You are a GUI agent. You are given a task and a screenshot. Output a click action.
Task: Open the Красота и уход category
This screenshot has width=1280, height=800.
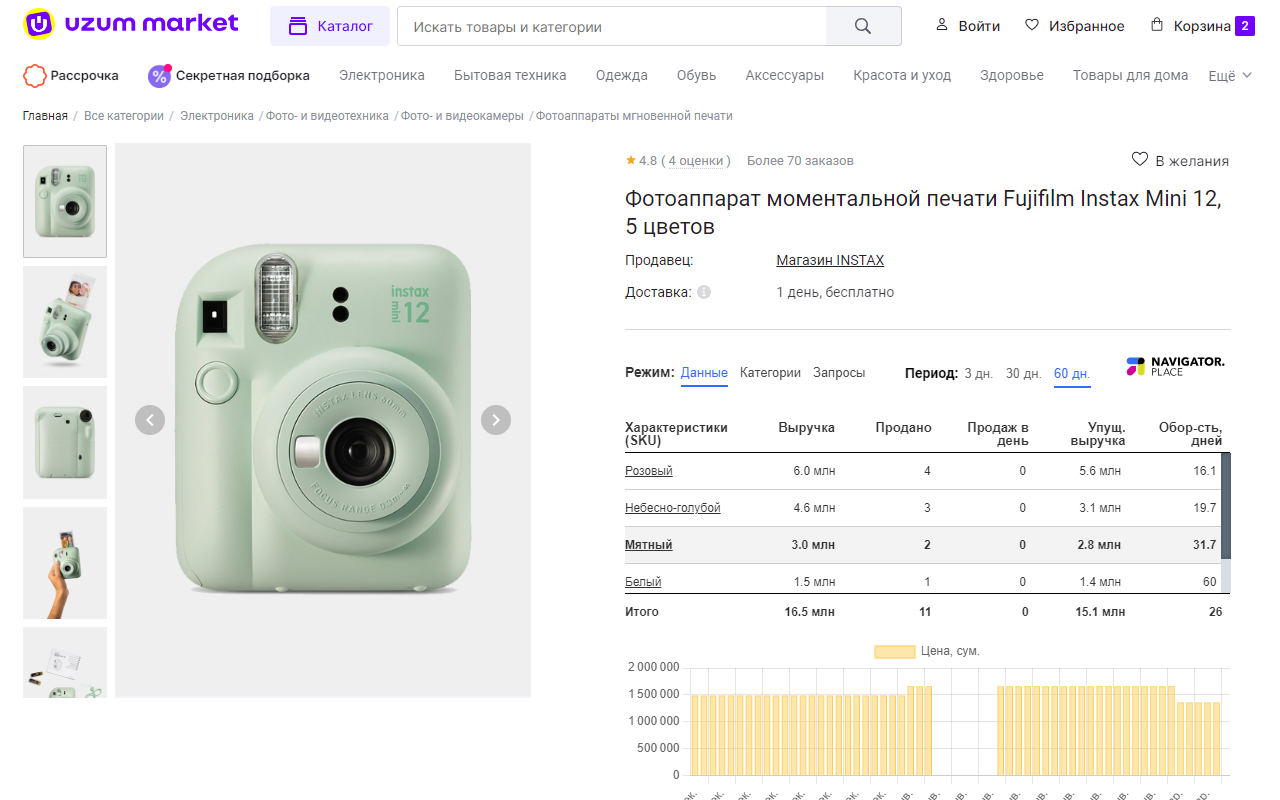point(902,75)
